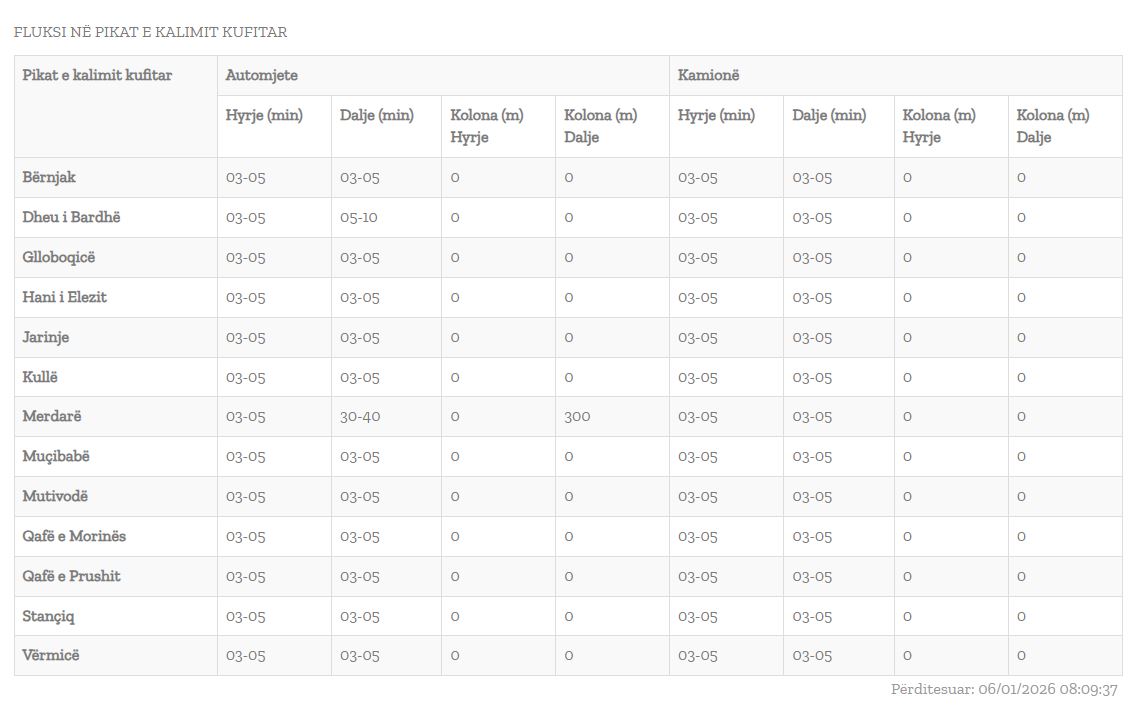Viewport: 1144px width, 713px height.
Task: Click the 'Pikat e kalimit kufitar' header cell
Action: point(97,75)
